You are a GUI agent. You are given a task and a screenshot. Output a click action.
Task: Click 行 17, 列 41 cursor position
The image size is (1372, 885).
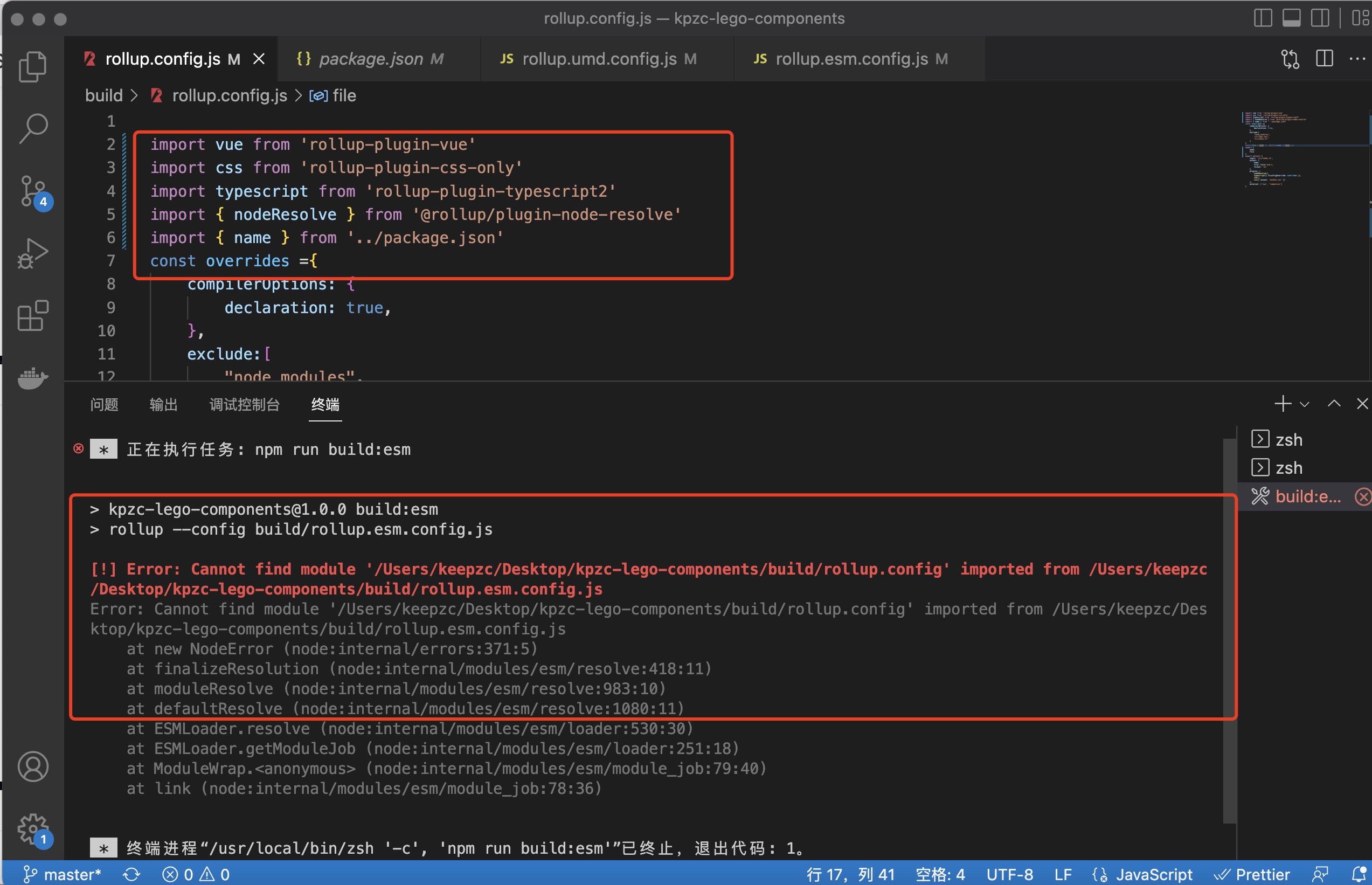point(850,874)
